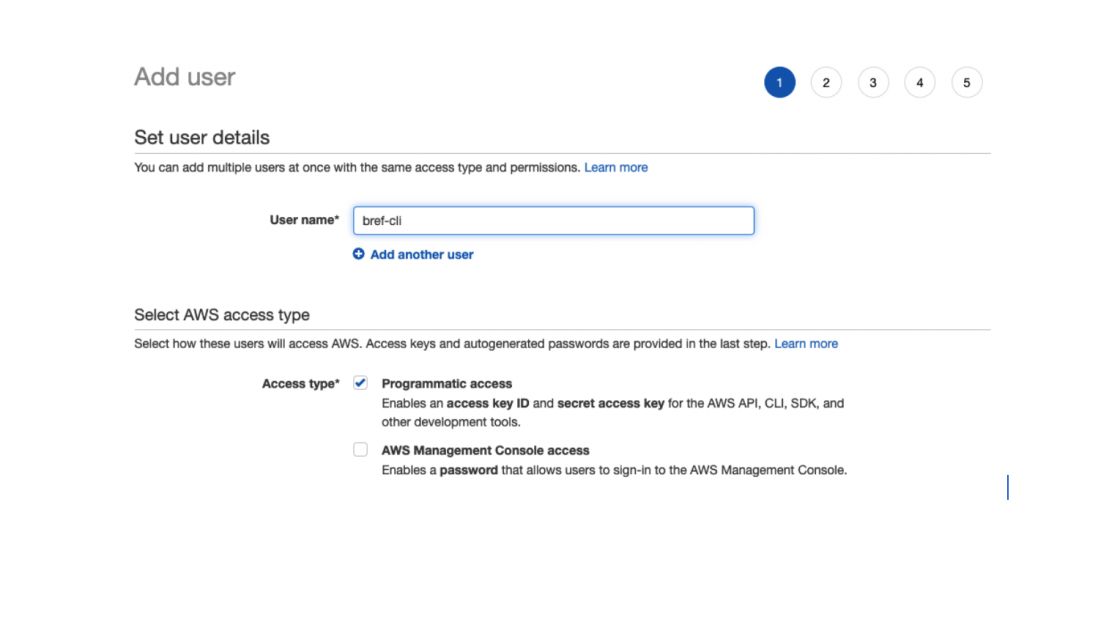Screen dimensions: 1120x631
Task: Jump to step 2 in wizard
Action: [826, 83]
